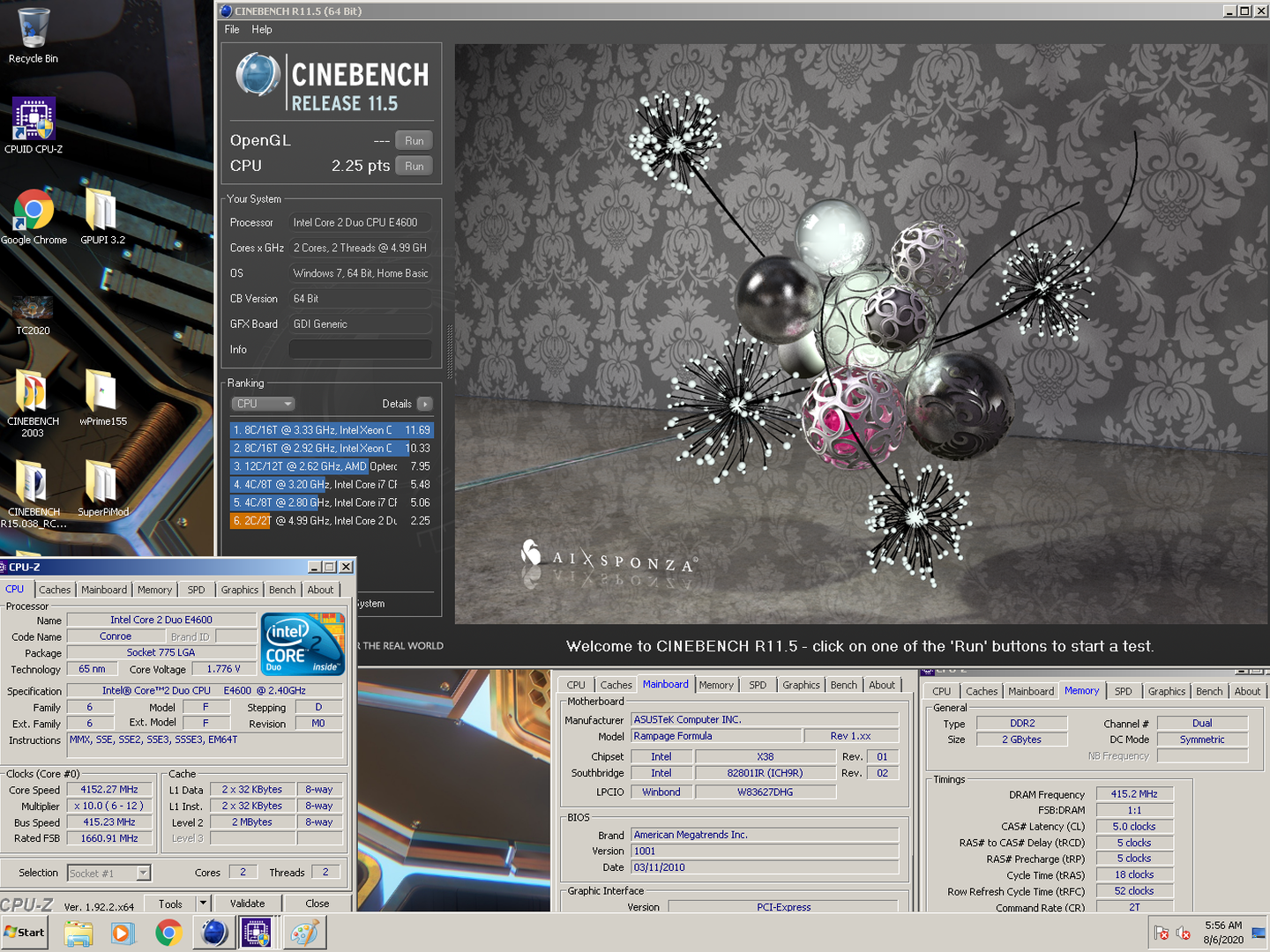Open the GPUPI 3.2 folder icon
This screenshot has height=952, width=1270.
click(x=102, y=217)
